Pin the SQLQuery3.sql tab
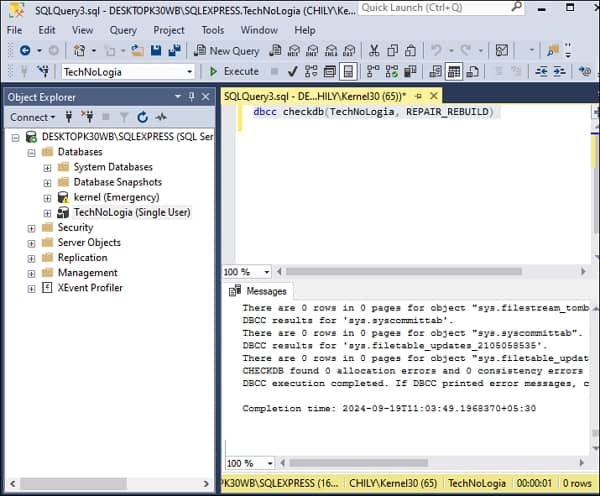 coord(418,96)
